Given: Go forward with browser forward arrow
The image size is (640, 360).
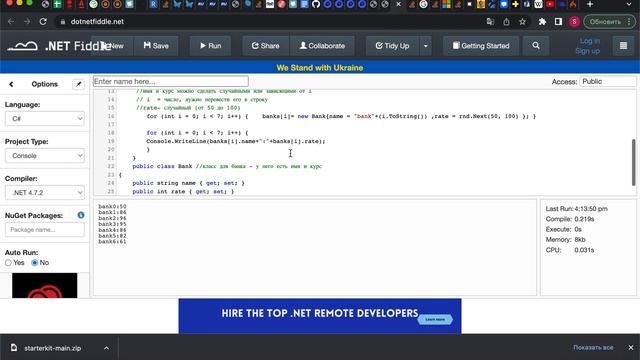Looking at the screenshot, I should [x=27, y=22].
